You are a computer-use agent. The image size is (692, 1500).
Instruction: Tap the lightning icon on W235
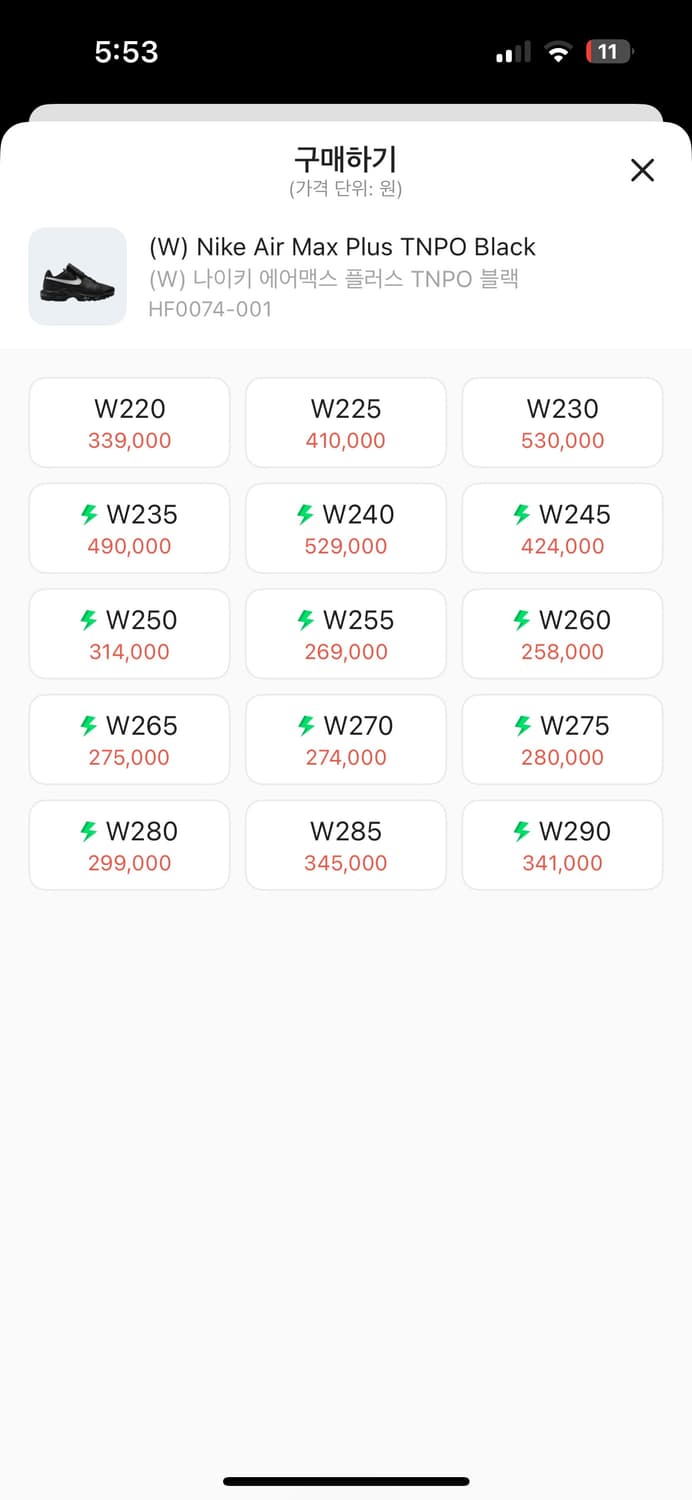pos(89,514)
